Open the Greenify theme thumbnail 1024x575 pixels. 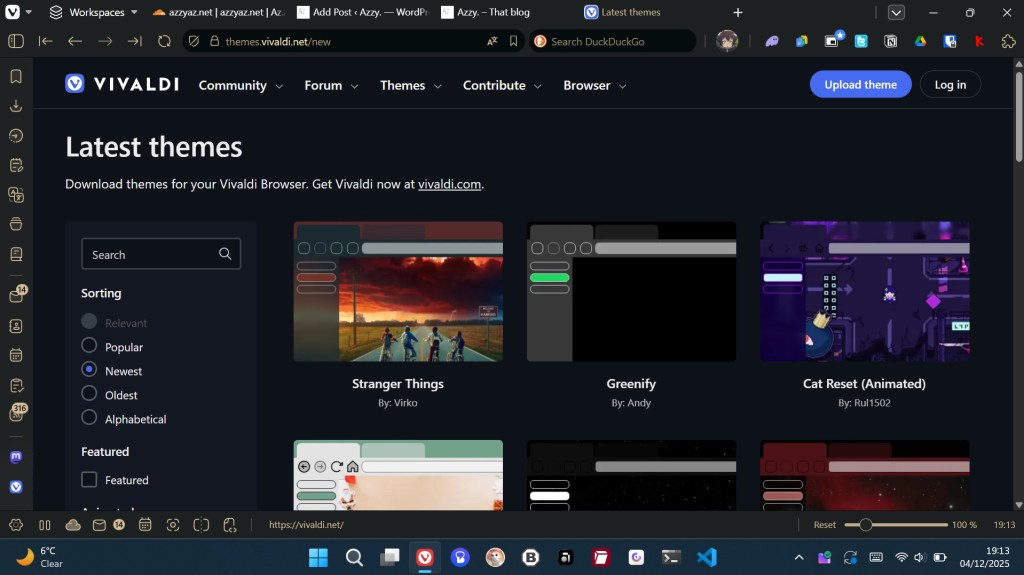631,291
